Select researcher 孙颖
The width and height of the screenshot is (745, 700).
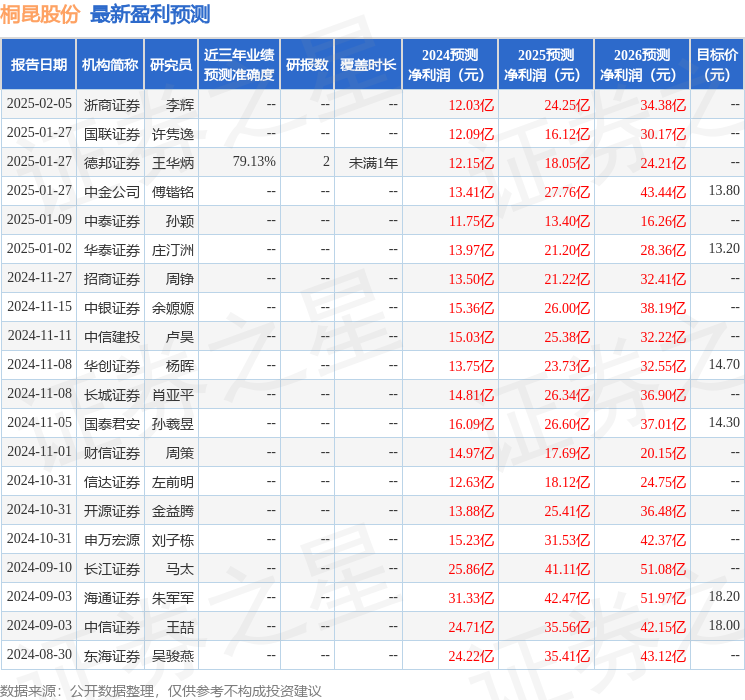pyautogui.click(x=180, y=221)
